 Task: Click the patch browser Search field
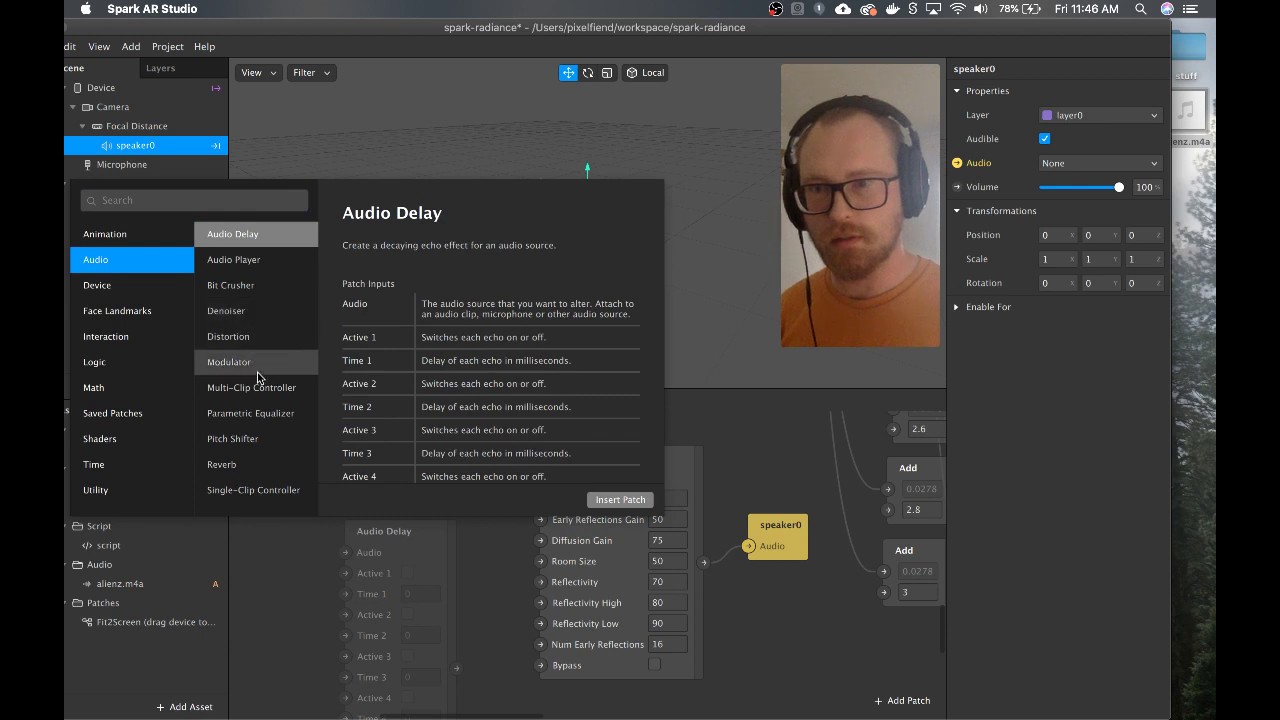click(x=194, y=201)
